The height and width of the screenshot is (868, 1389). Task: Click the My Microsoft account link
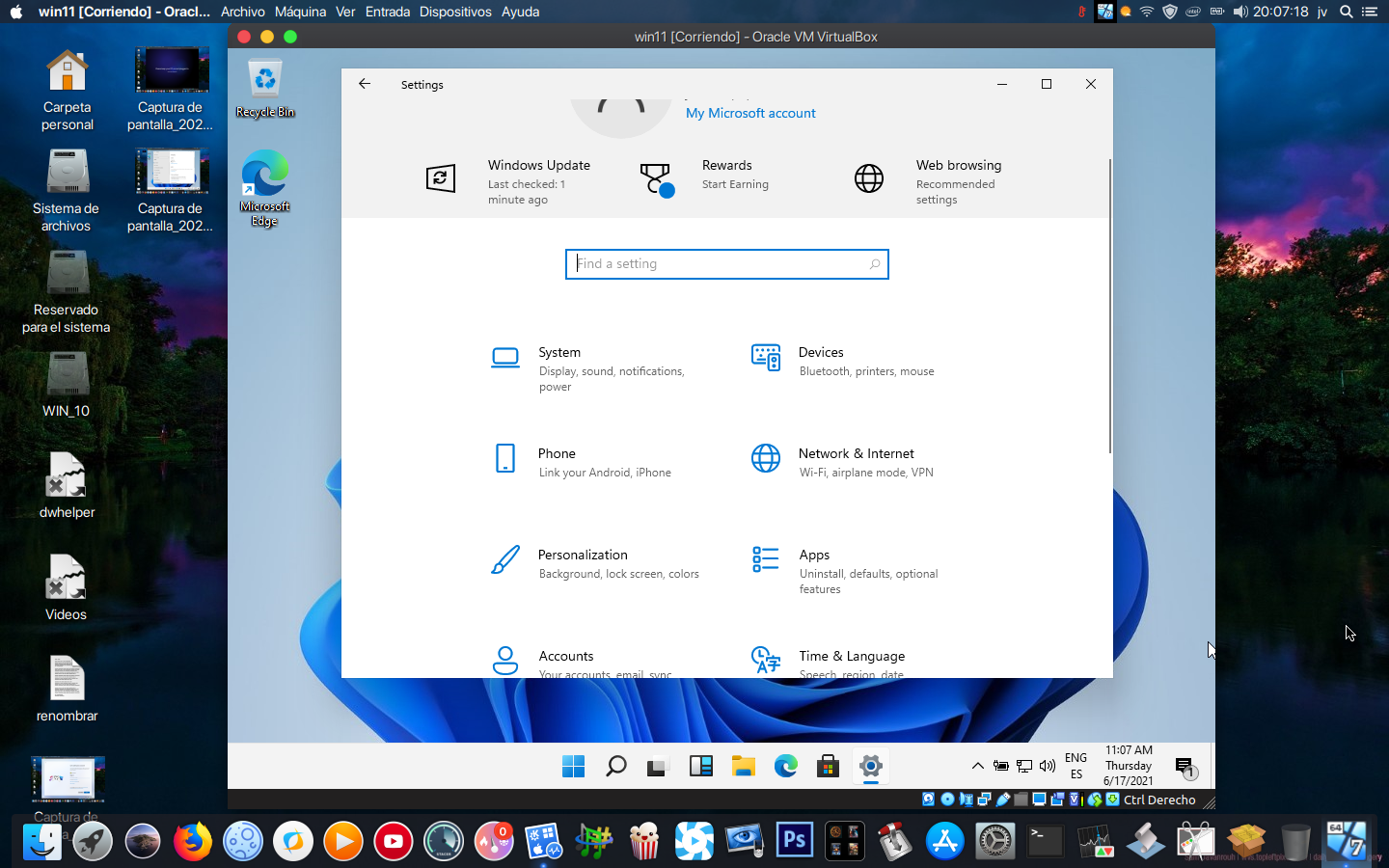[750, 113]
